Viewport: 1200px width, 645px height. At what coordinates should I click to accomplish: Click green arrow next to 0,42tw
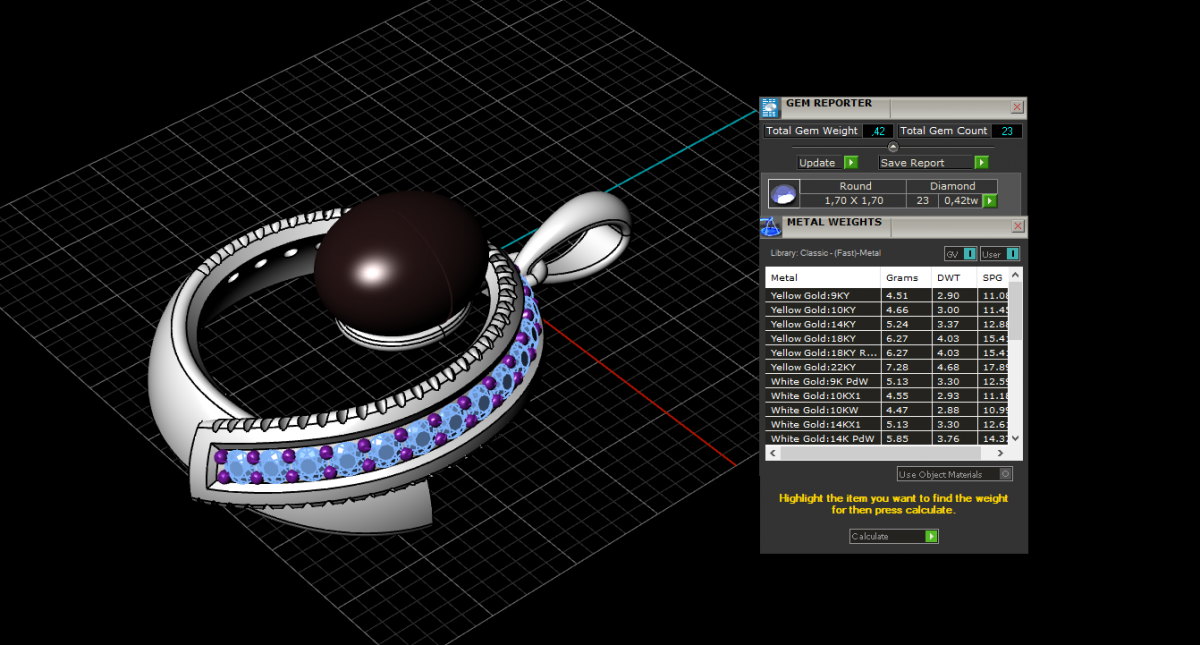(990, 201)
